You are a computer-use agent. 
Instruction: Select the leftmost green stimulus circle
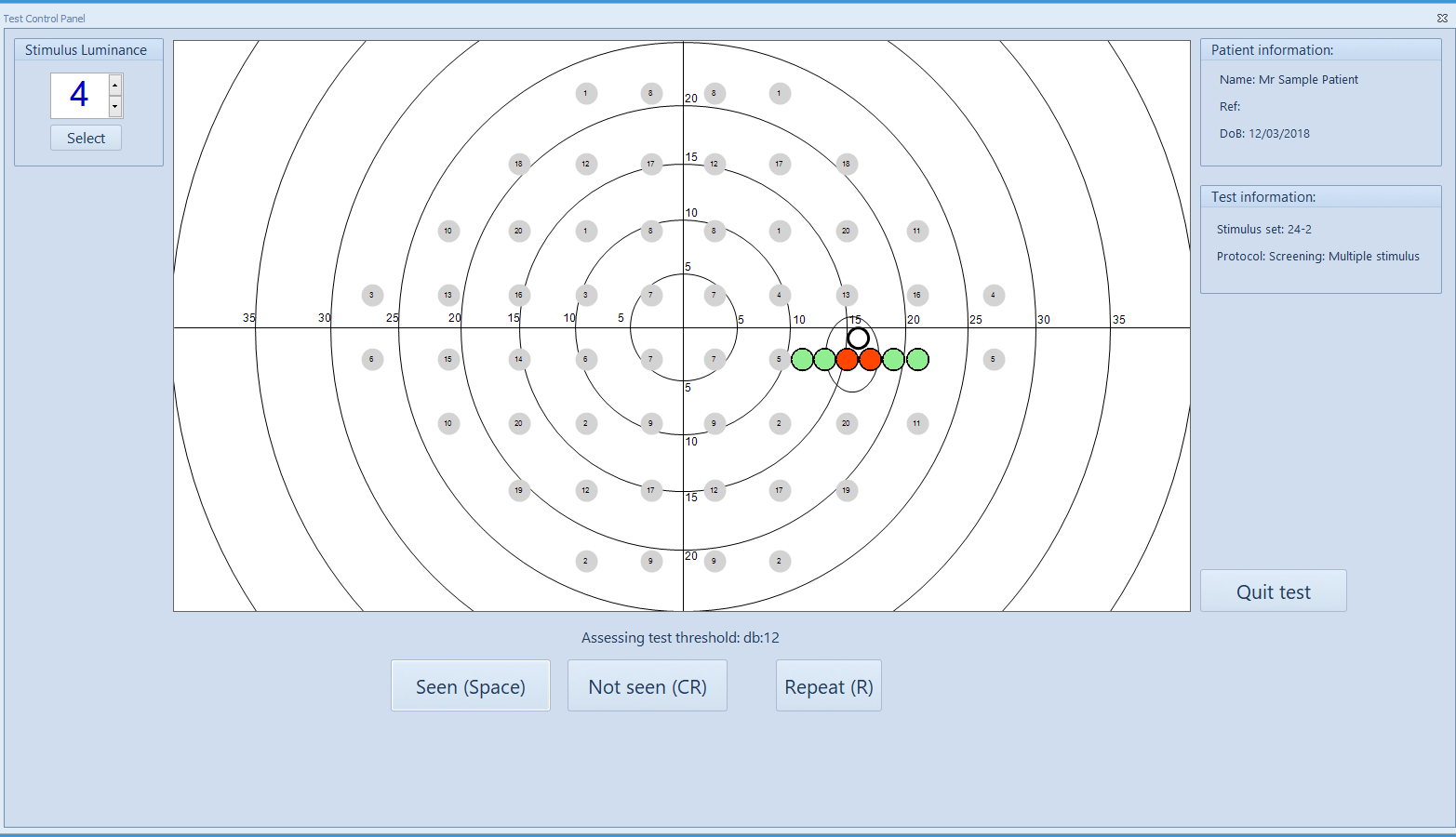802,359
